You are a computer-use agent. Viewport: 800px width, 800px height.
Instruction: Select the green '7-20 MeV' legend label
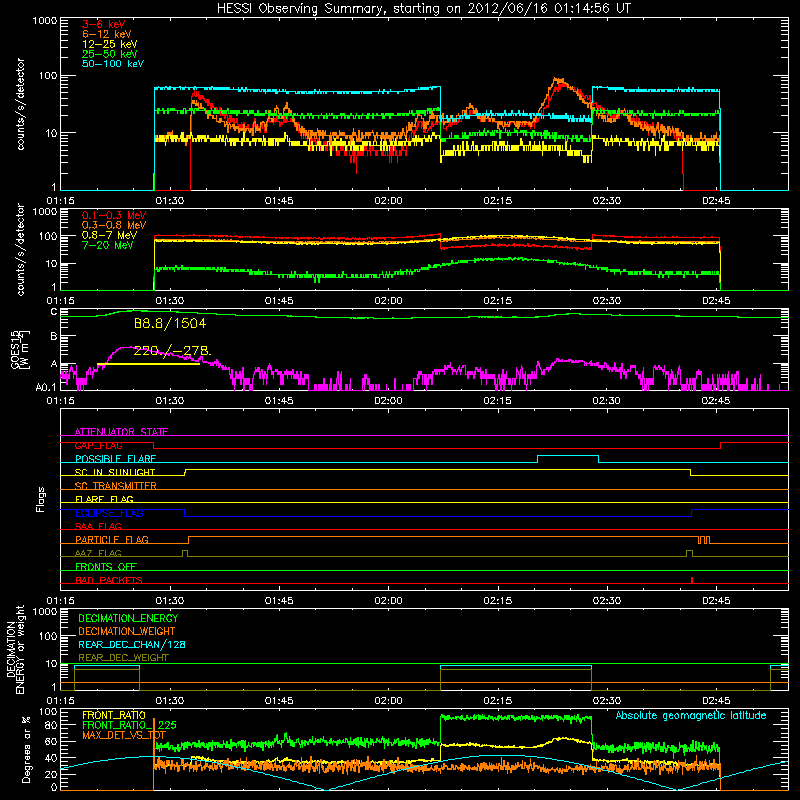[x=107, y=245]
